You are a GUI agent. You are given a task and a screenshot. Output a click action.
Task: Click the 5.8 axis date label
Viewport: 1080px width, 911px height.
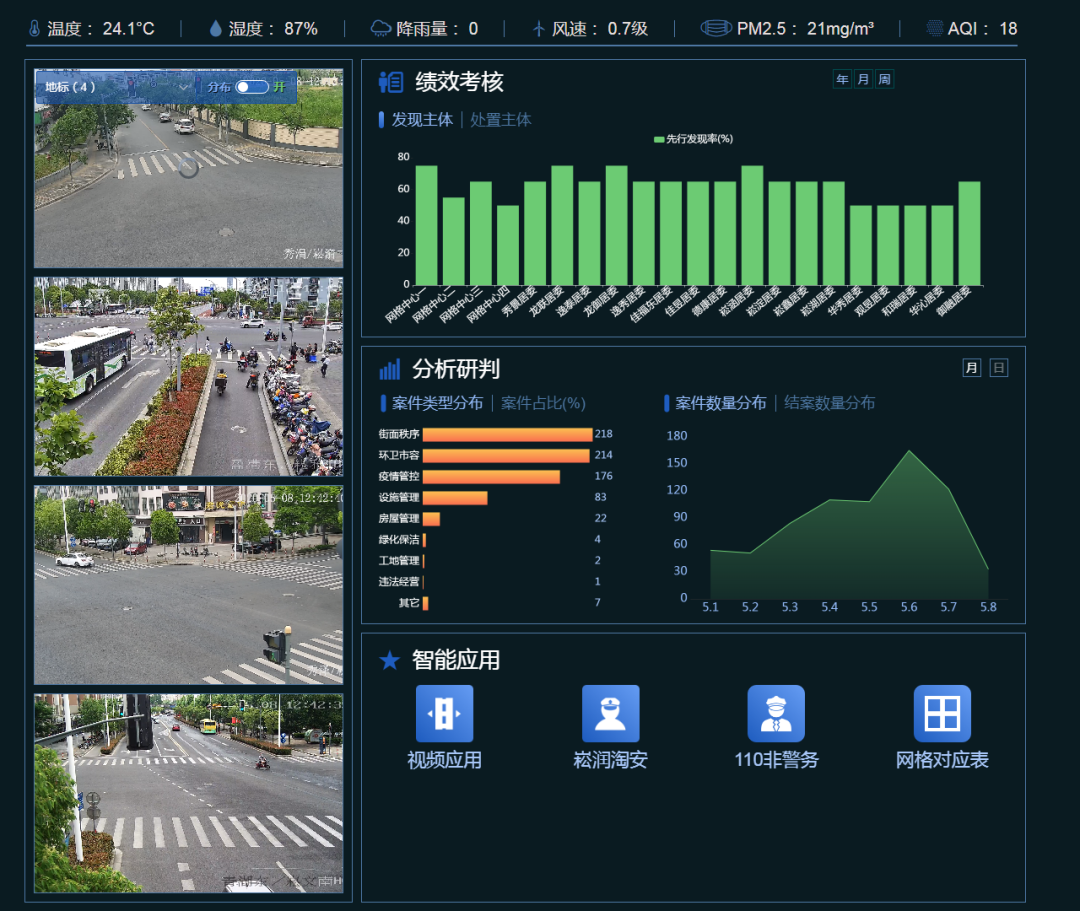[988, 607]
